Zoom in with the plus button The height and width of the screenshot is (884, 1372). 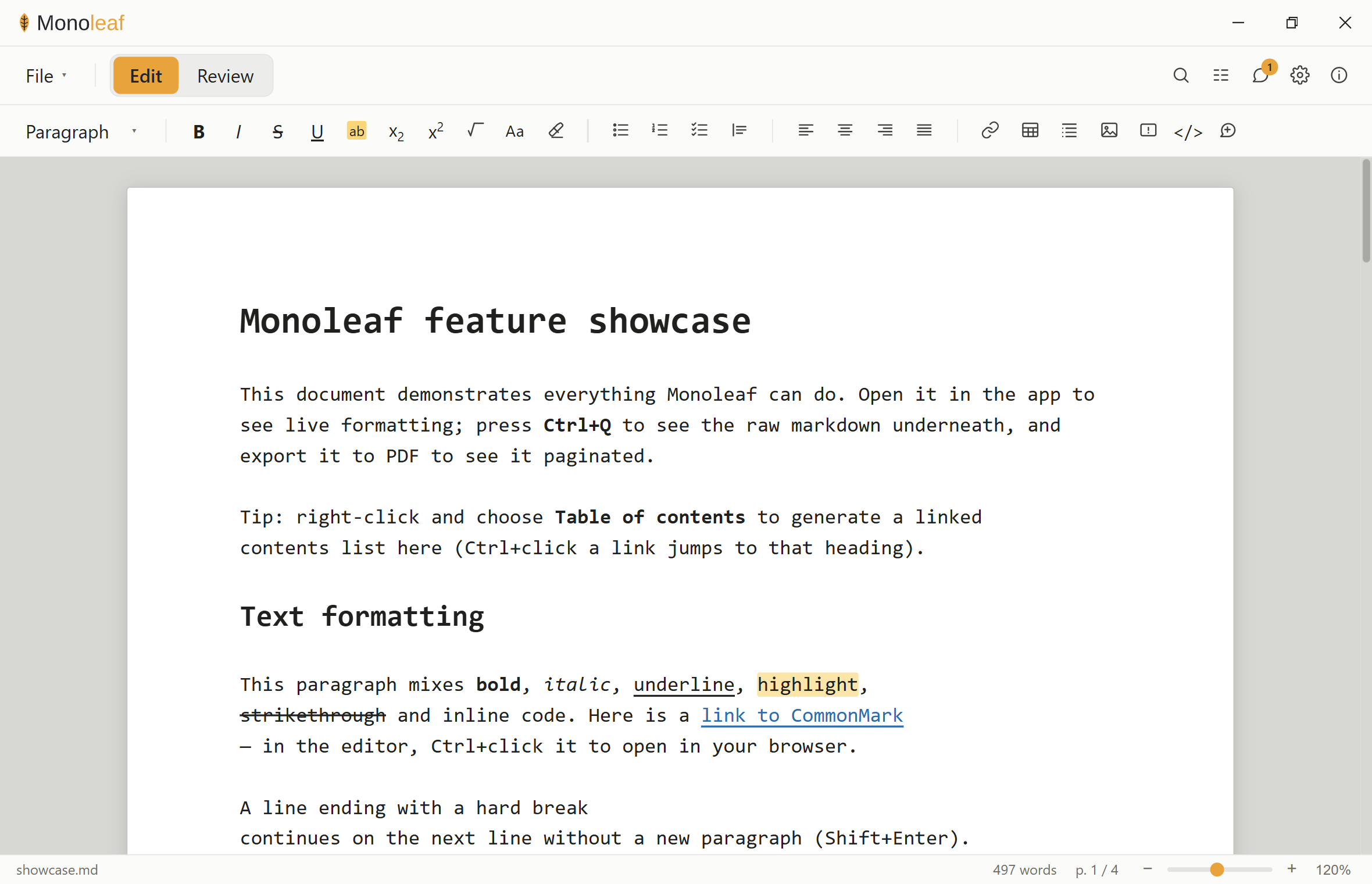pos(1292,869)
